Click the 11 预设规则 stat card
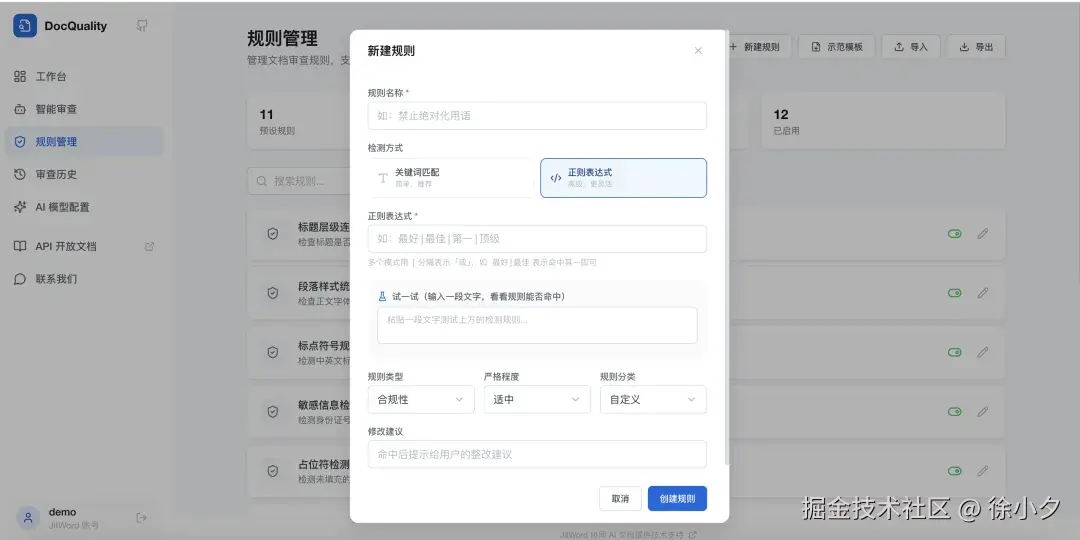 pos(299,121)
